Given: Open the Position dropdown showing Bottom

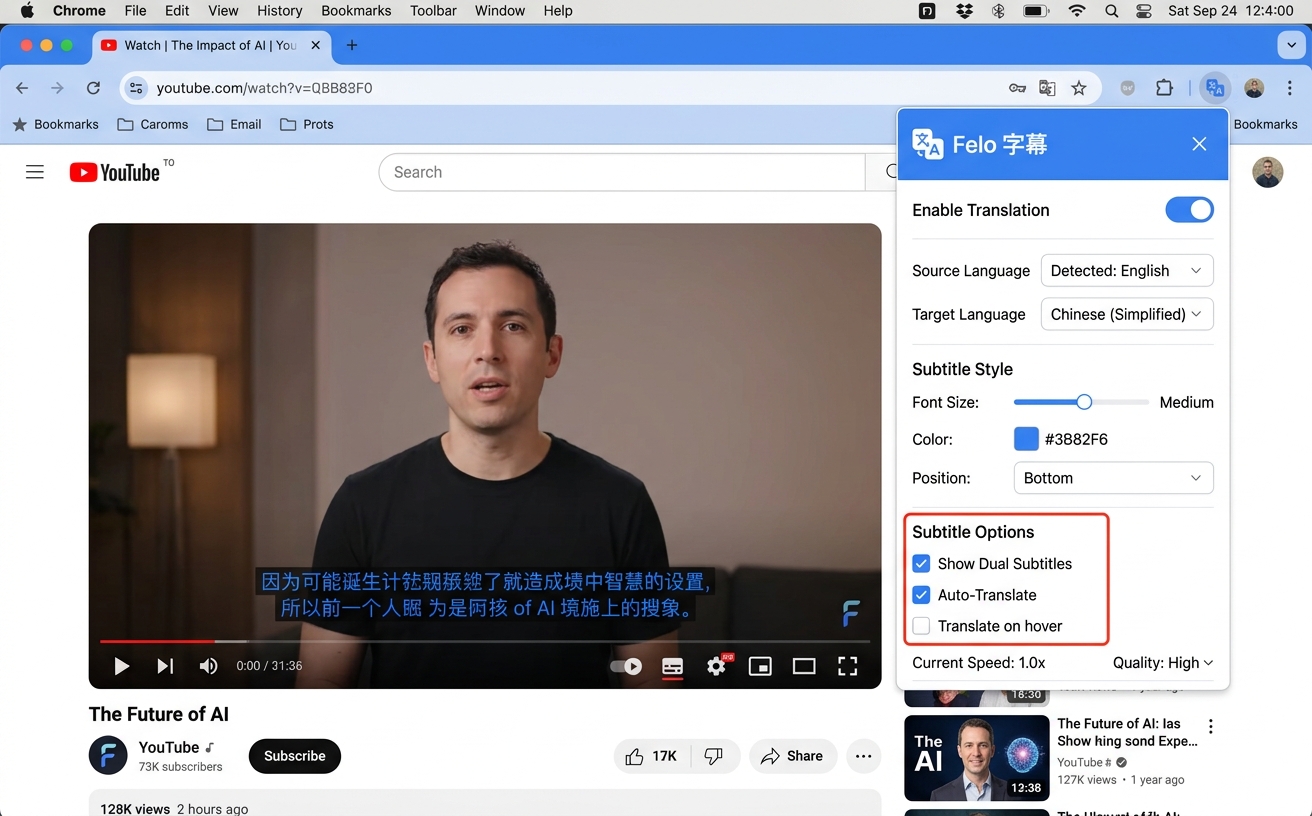Looking at the screenshot, I should click(x=1113, y=478).
